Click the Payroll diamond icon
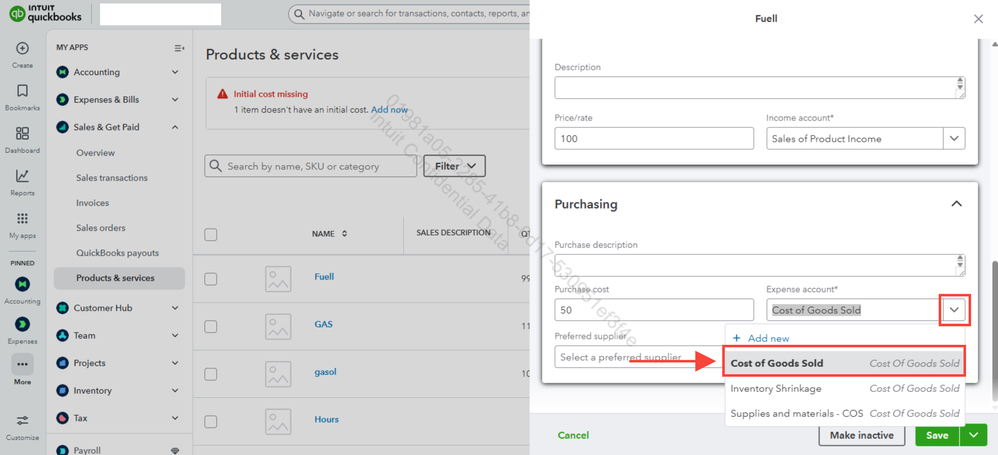This screenshot has width=998, height=455. [176, 451]
